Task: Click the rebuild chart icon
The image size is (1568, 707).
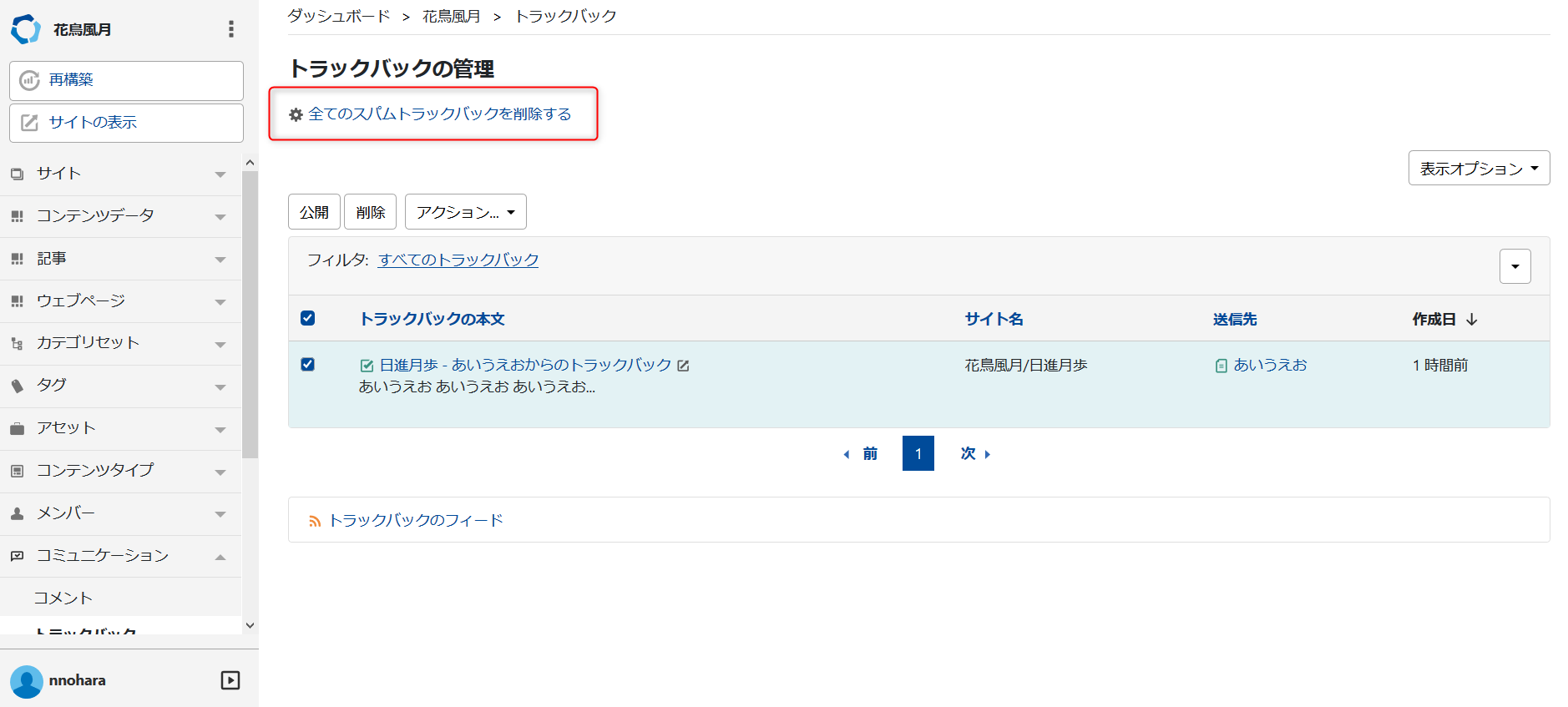Action: tap(29, 80)
